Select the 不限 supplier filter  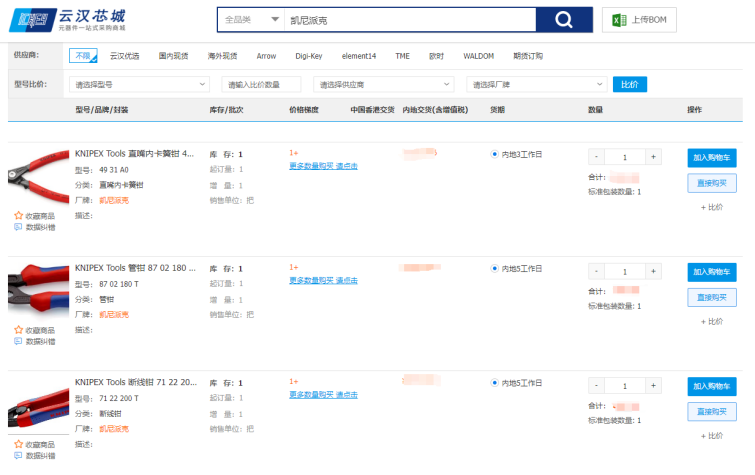tap(83, 56)
